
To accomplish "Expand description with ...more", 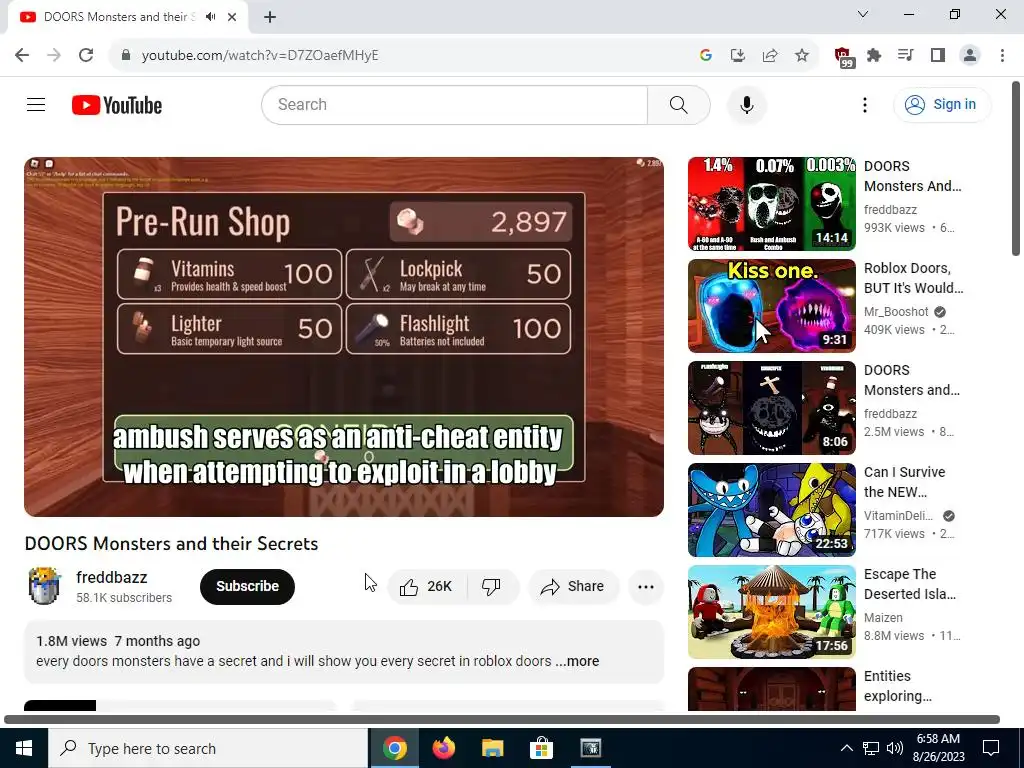I will click(x=577, y=661).
